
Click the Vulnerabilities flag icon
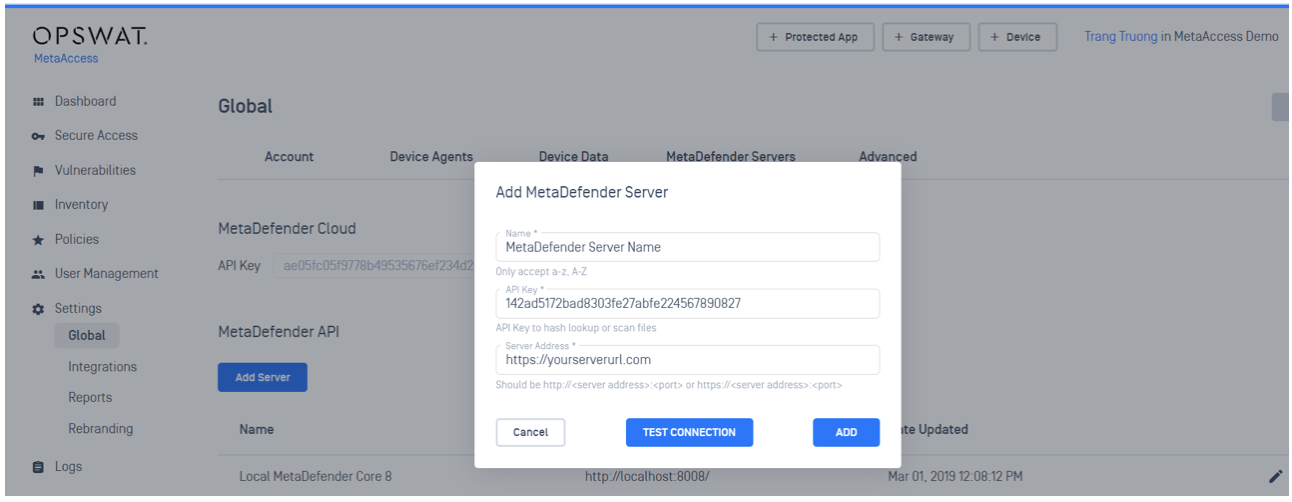(x=38, y=171)
